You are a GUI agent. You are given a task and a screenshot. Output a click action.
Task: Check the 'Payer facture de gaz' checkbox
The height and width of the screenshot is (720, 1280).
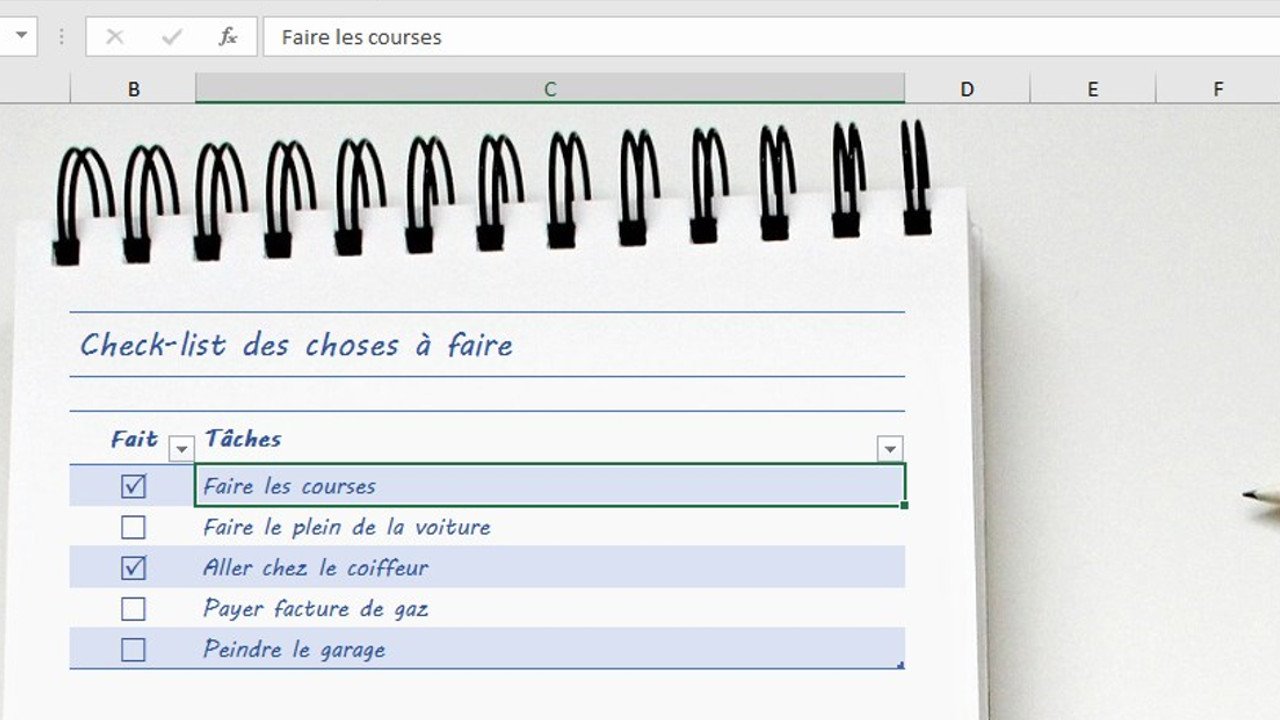(x=133, y=609)
